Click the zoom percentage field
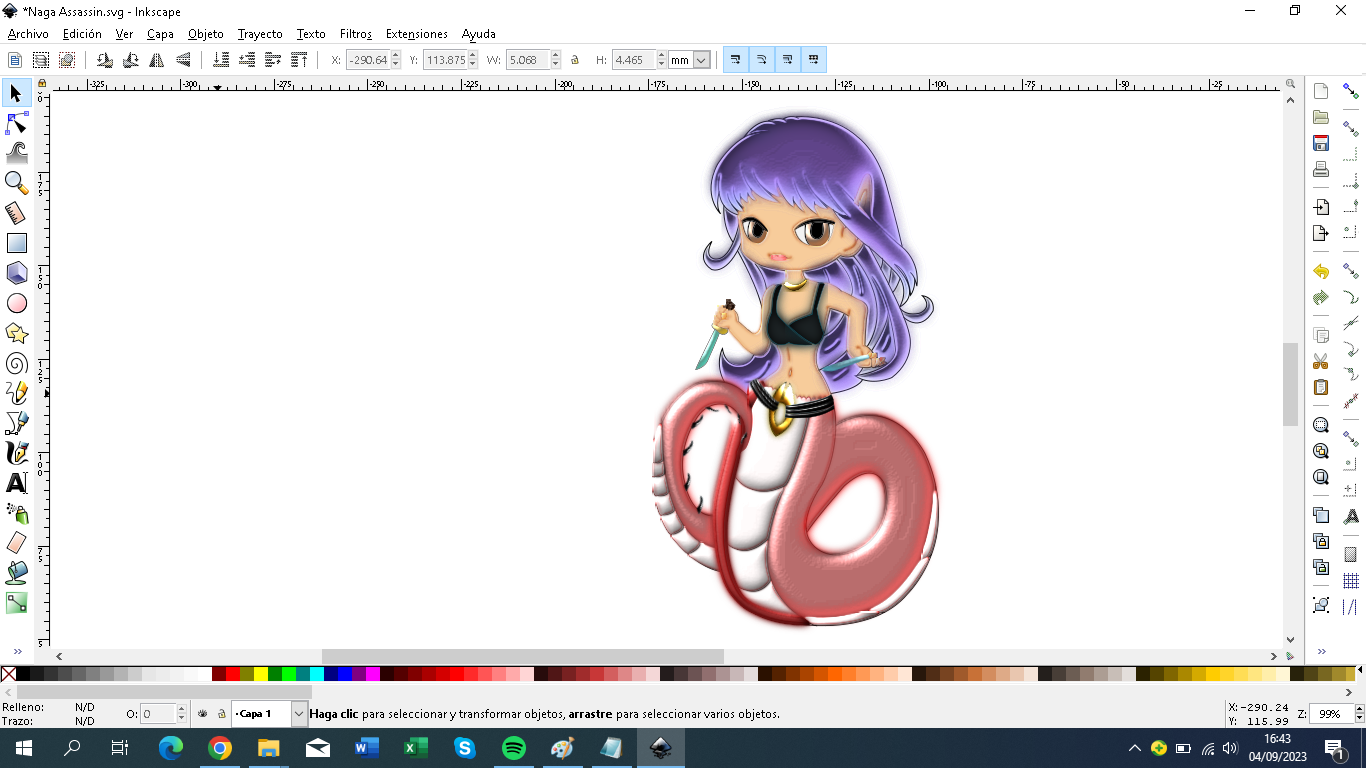Image resolution: width=1366 pixels, height=768 pixels. [x=1329, y=714]
